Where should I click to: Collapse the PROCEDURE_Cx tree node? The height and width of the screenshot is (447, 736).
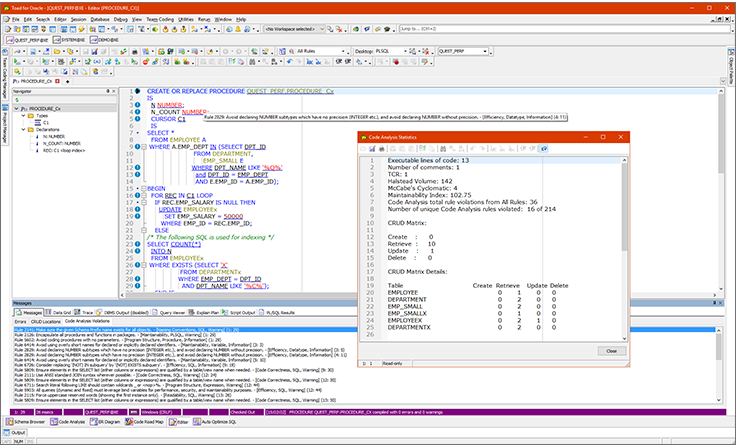16,108
